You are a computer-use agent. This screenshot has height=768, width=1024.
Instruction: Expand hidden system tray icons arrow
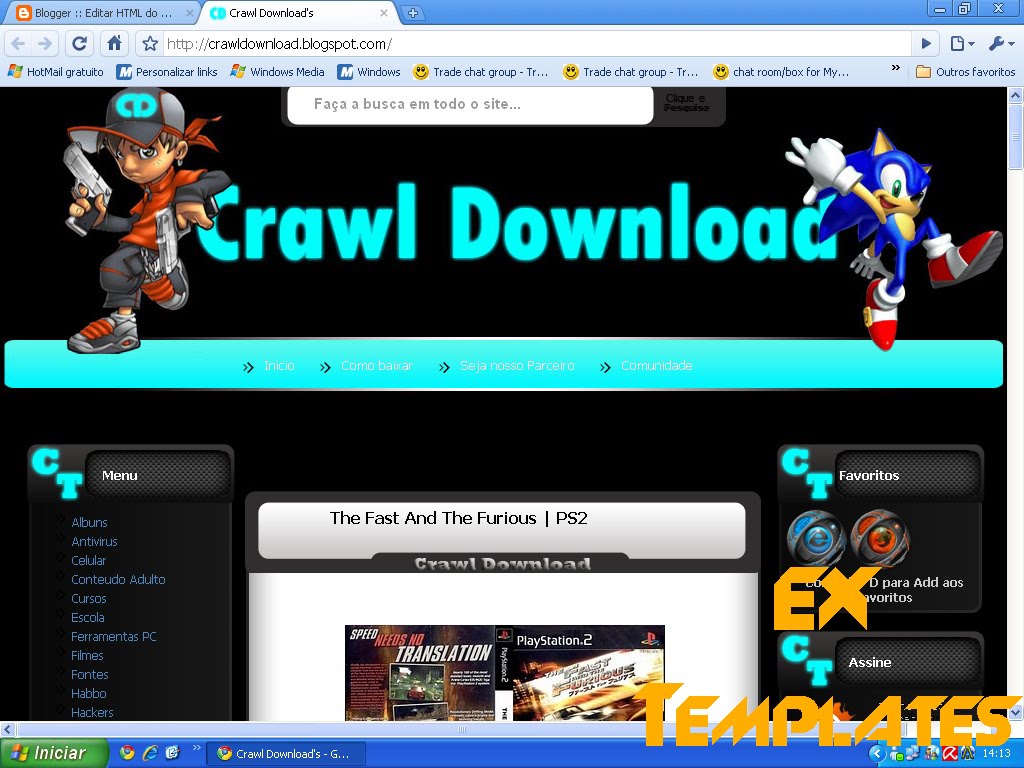(x=876, y=754)
